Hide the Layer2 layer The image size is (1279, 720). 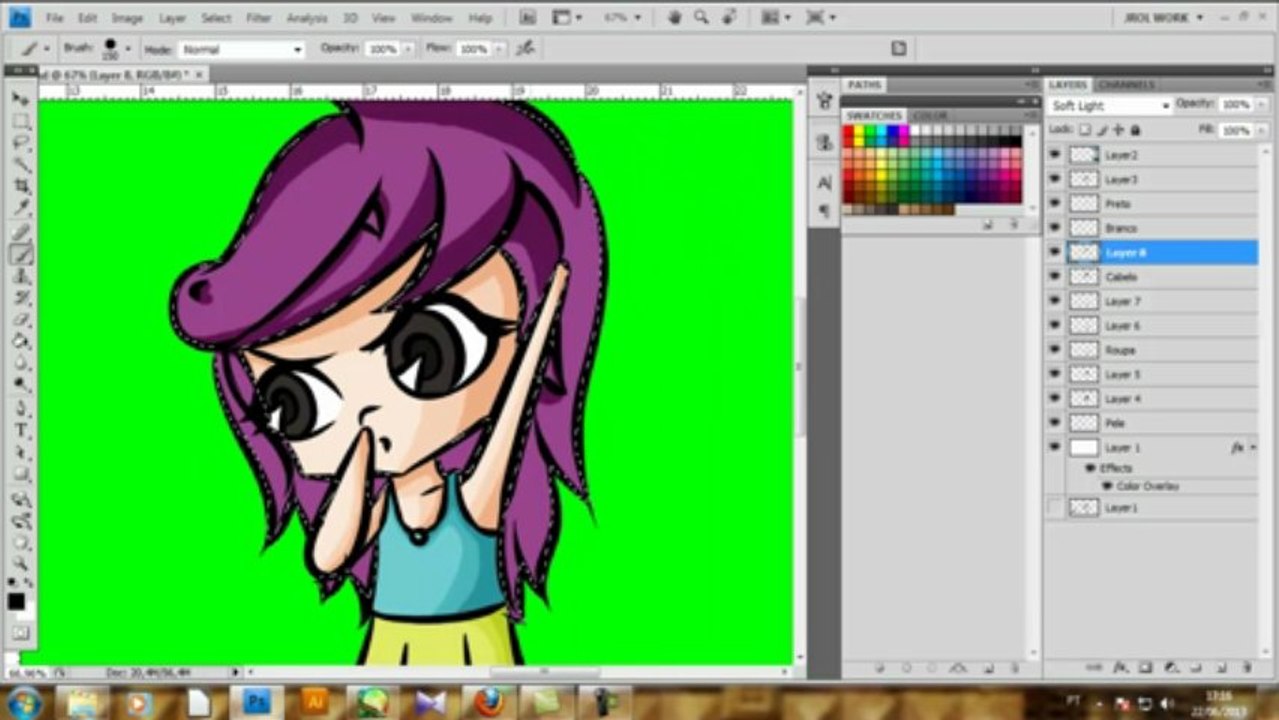pos(1054,155)
